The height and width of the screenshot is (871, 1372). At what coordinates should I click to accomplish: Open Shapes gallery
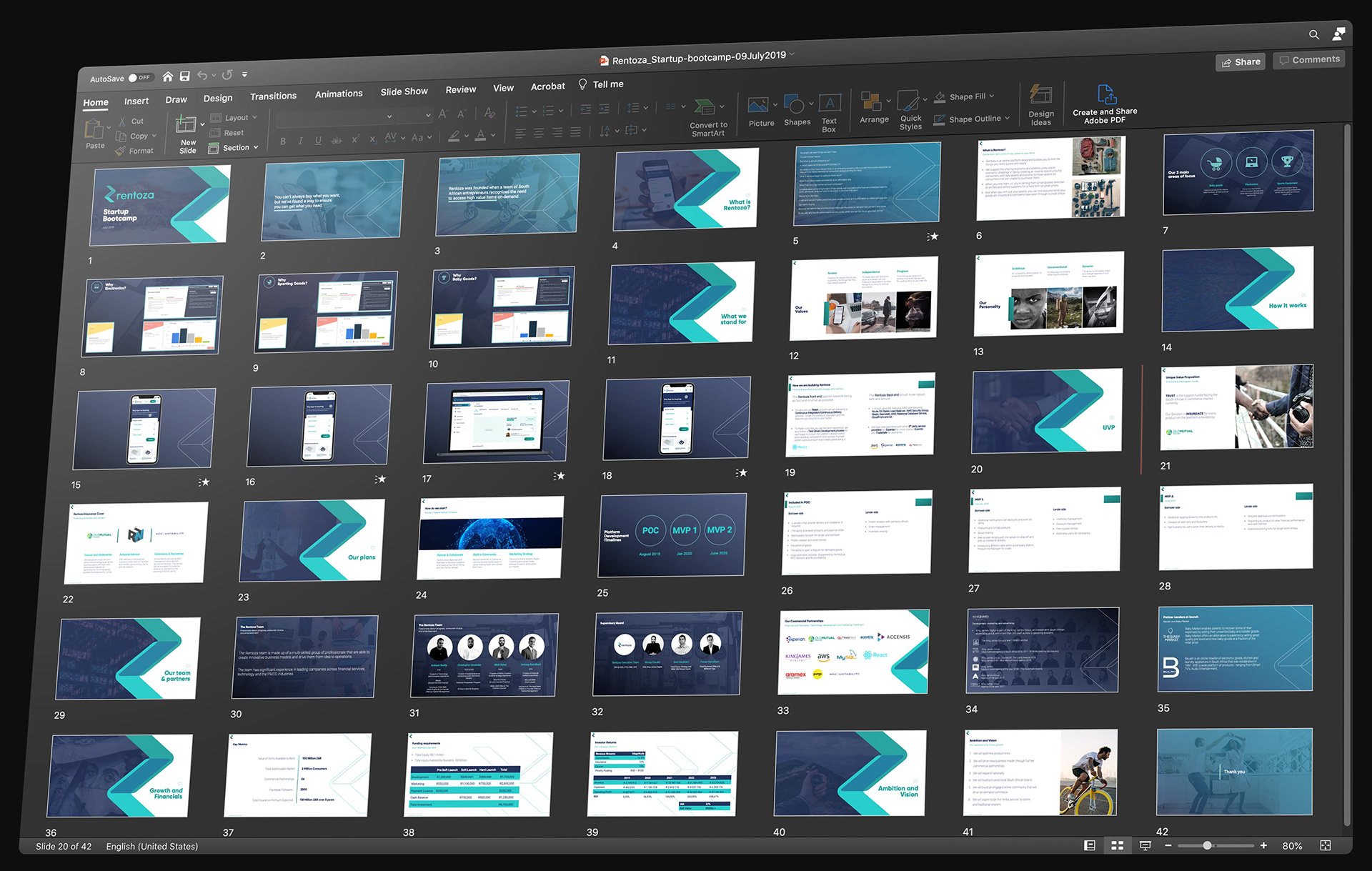pos(797,111)
